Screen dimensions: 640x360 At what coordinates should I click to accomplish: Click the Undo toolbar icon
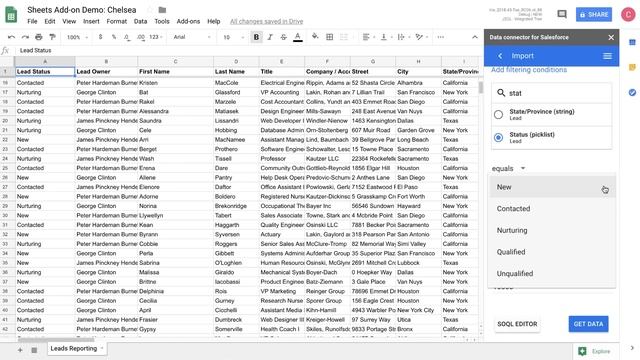[11, 37]
